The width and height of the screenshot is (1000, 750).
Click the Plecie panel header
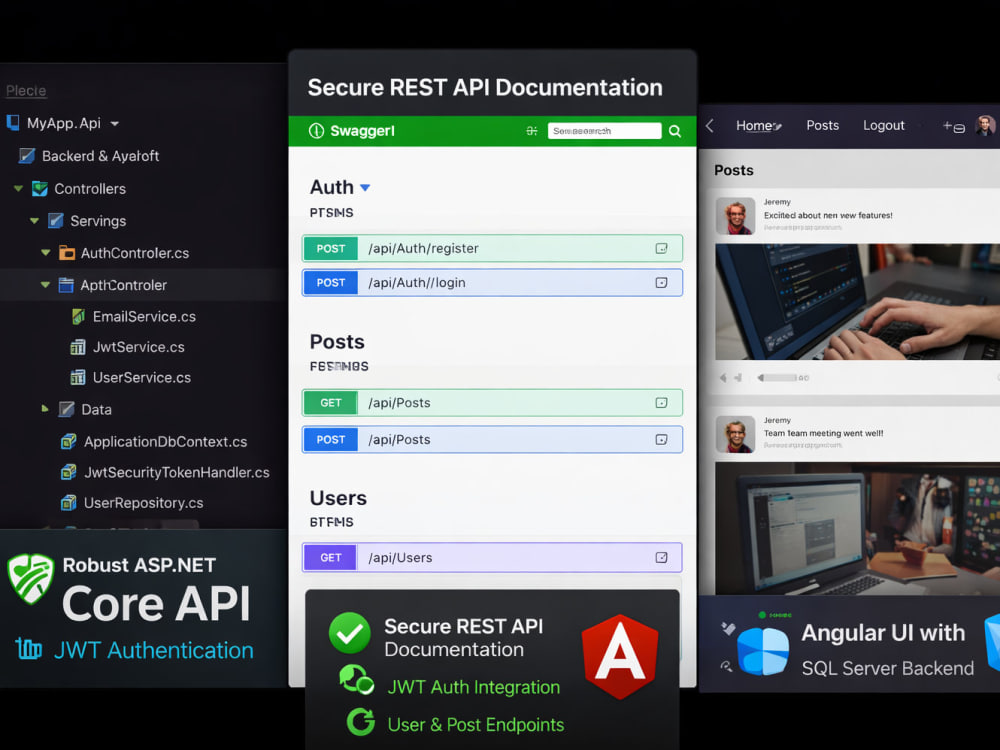click(x=26, y=91)
